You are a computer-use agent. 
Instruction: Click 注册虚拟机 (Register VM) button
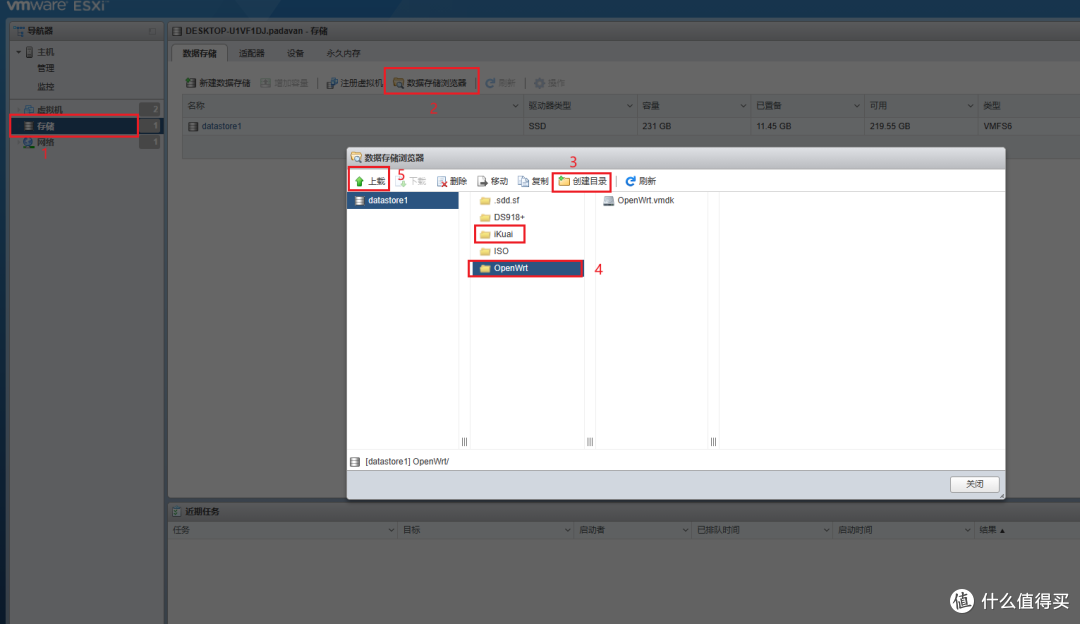pyautogui.click(x=354, y=83)
